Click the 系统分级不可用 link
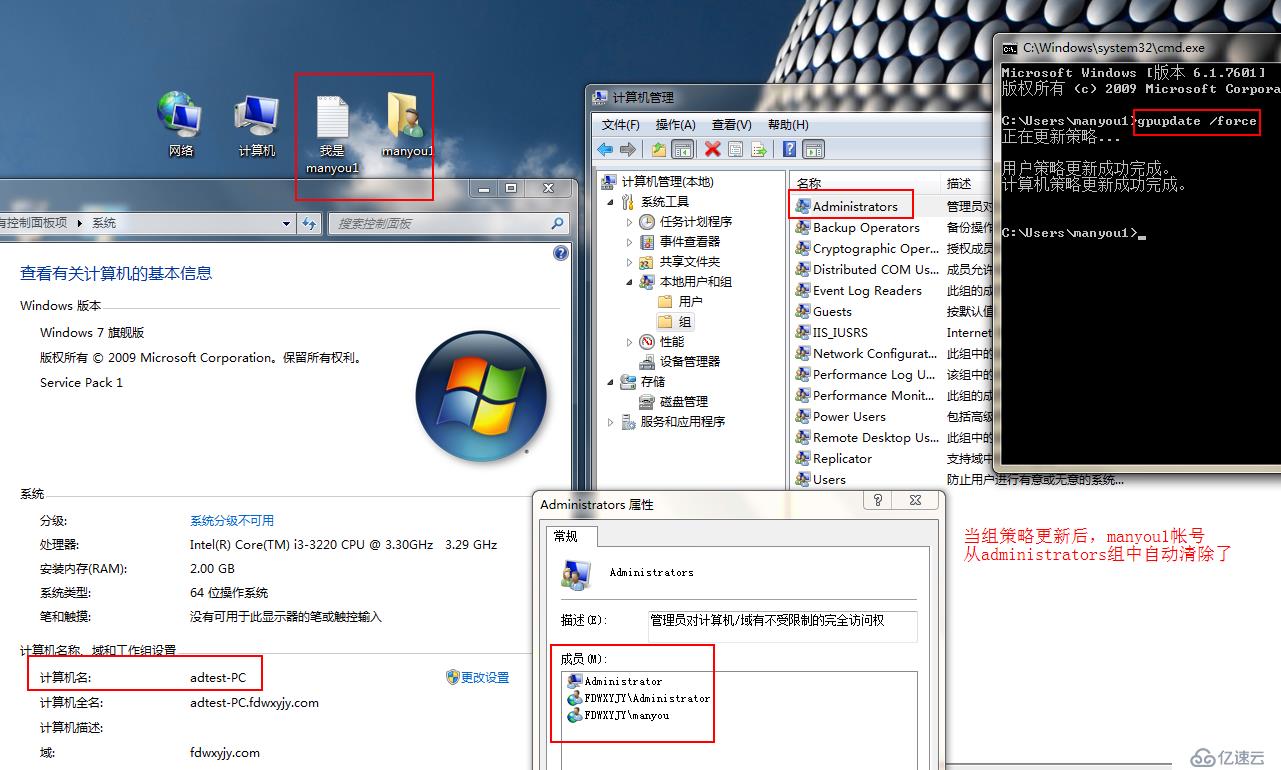Screen dimensions: 1281x770 coord(232,521)
